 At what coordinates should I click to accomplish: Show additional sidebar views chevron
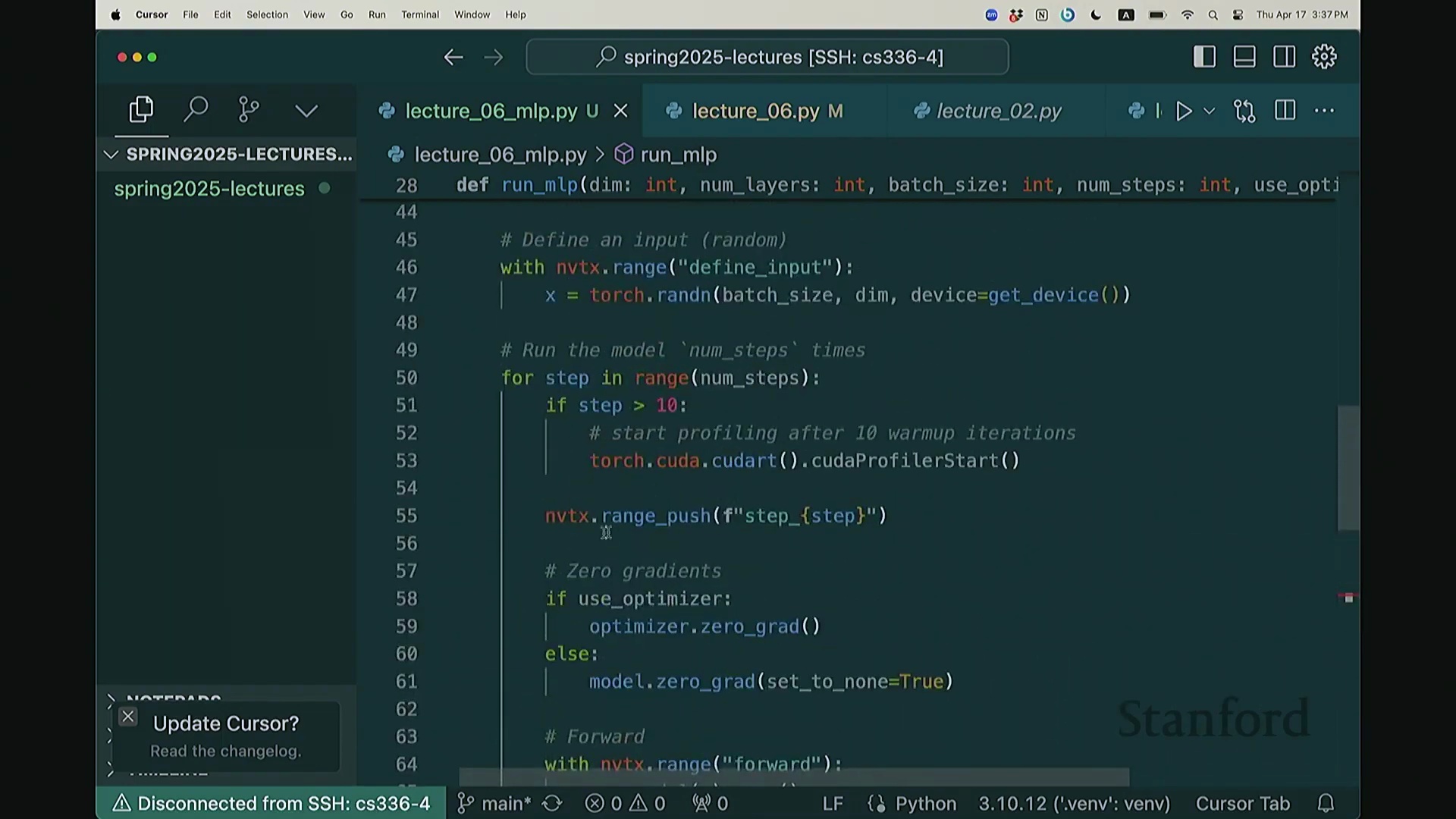pos(306,111)
